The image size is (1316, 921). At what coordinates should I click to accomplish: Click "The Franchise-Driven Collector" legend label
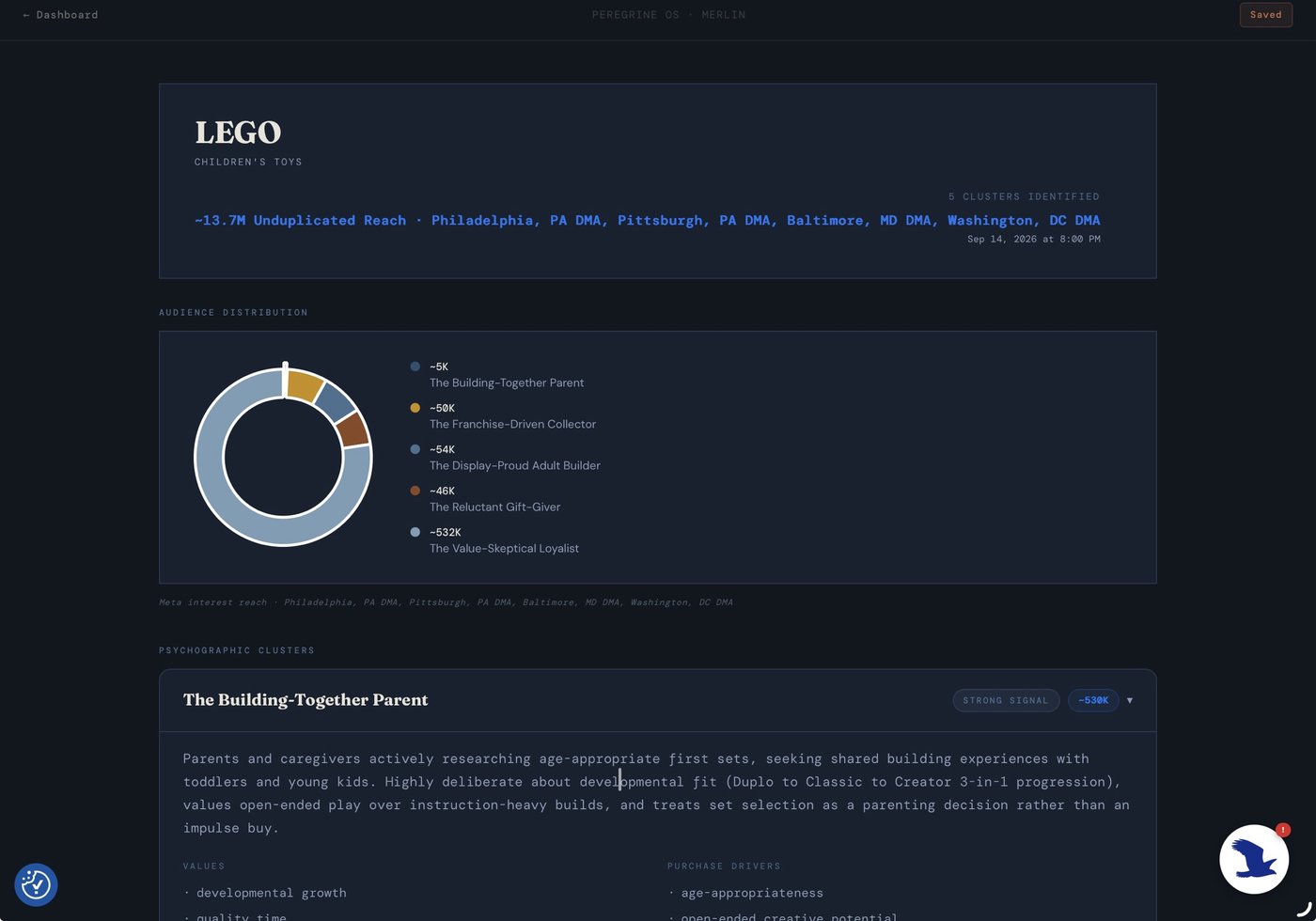click(512, 424)
